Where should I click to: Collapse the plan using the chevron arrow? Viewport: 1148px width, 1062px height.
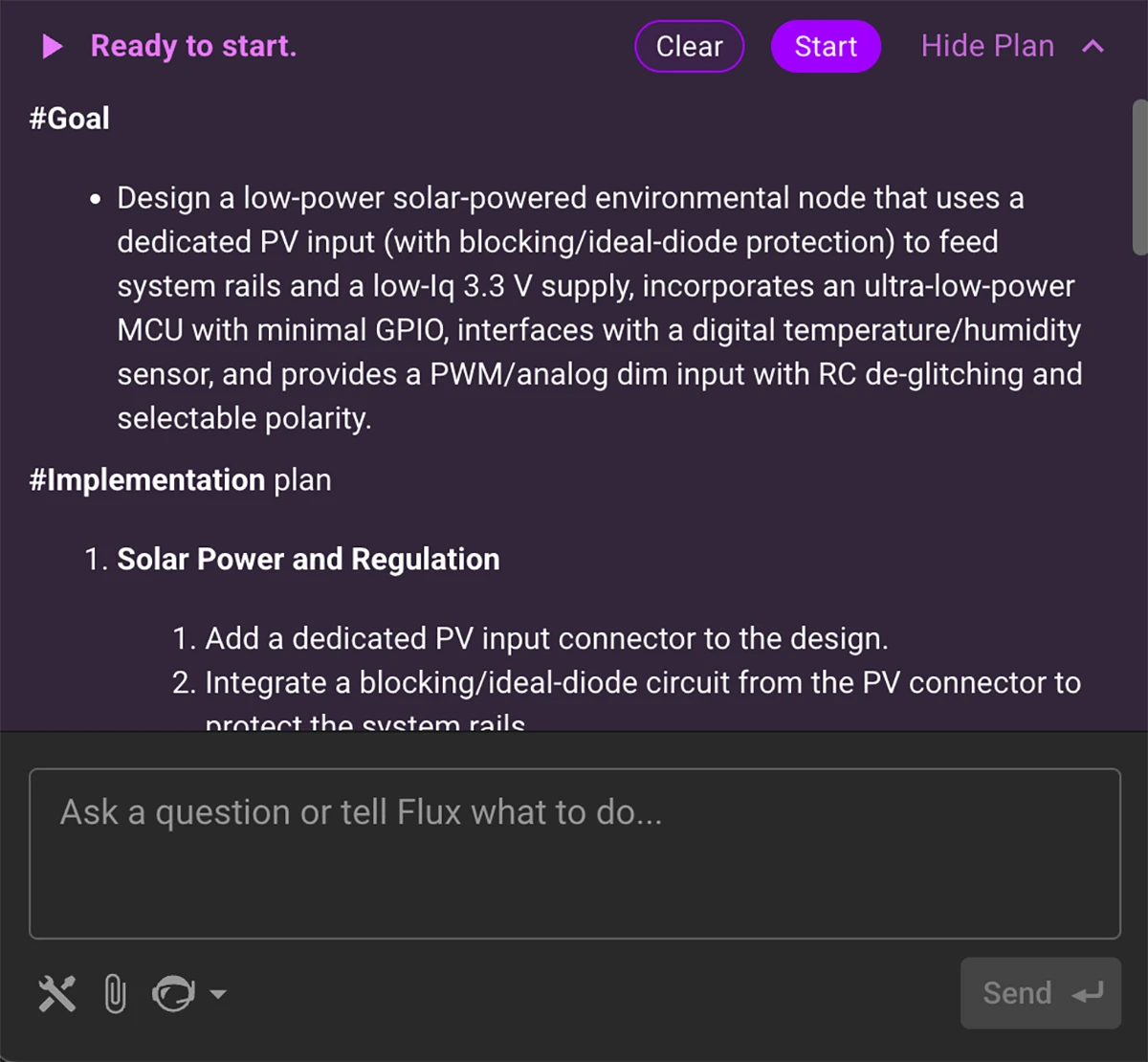point(1093,45)
